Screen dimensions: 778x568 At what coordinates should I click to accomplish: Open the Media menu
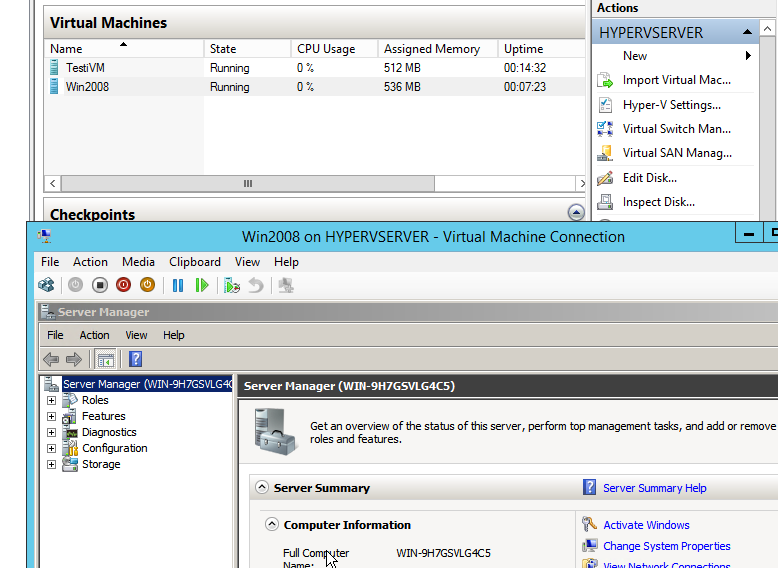pyautogui.click(x=138, y=262)
